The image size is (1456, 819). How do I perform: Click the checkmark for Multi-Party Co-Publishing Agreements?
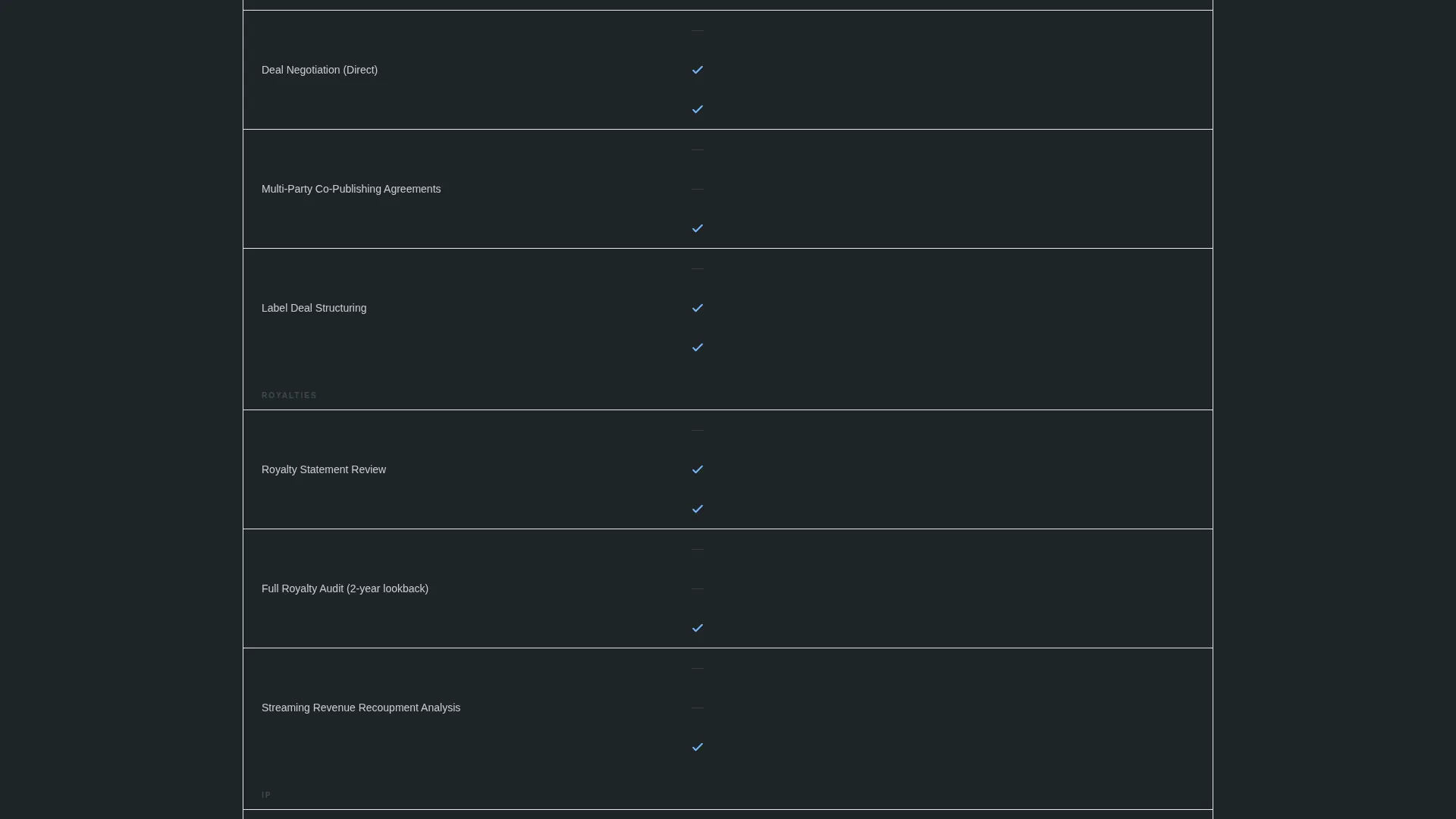click(698, 228)
